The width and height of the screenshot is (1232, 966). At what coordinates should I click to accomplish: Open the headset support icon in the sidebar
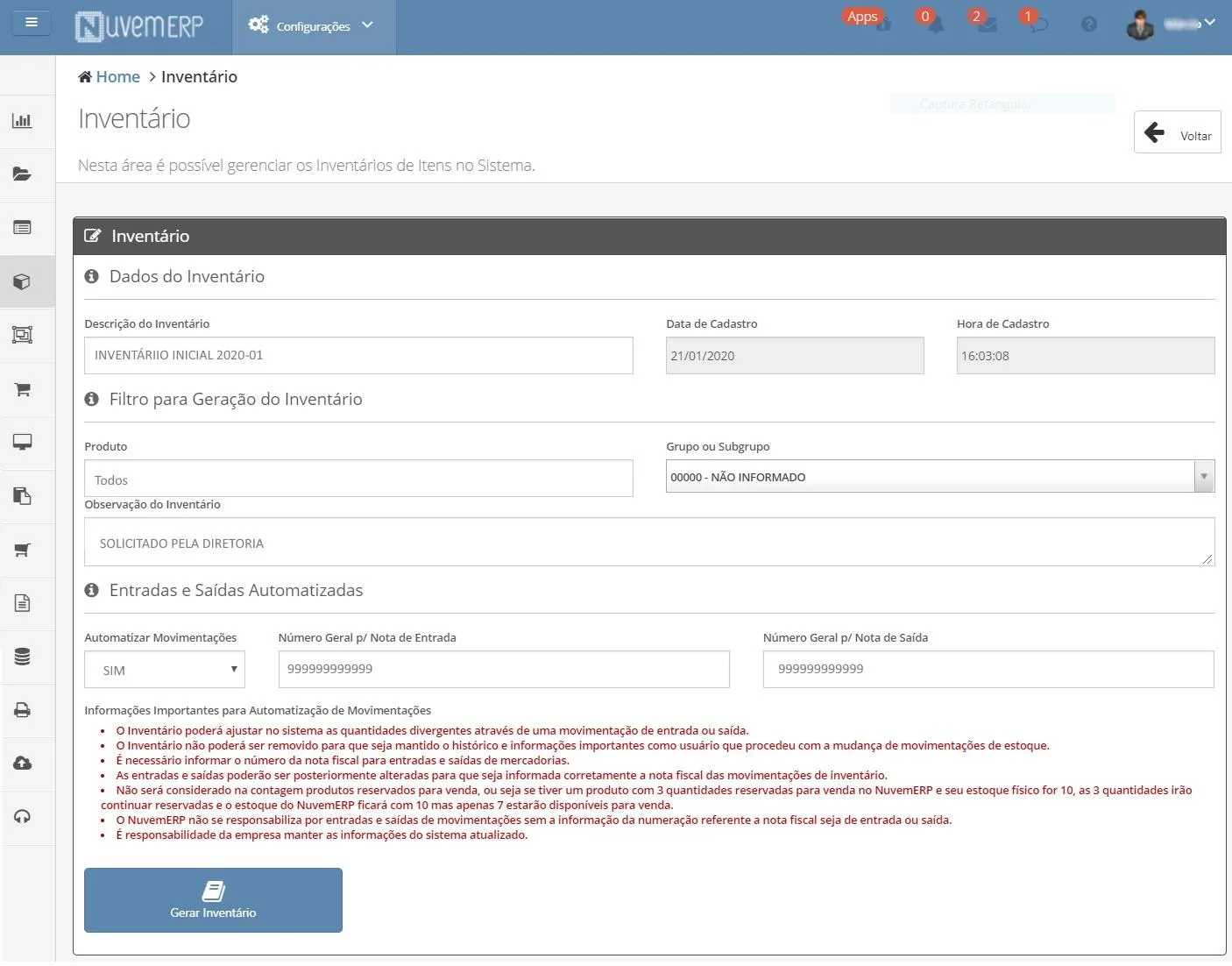coord(23,816)
